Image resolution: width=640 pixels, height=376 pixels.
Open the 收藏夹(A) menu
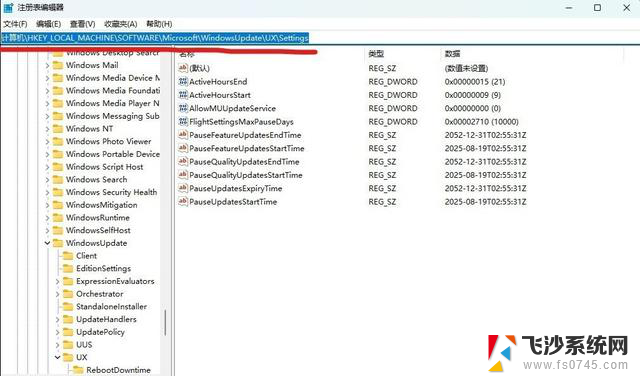point(121,24)
